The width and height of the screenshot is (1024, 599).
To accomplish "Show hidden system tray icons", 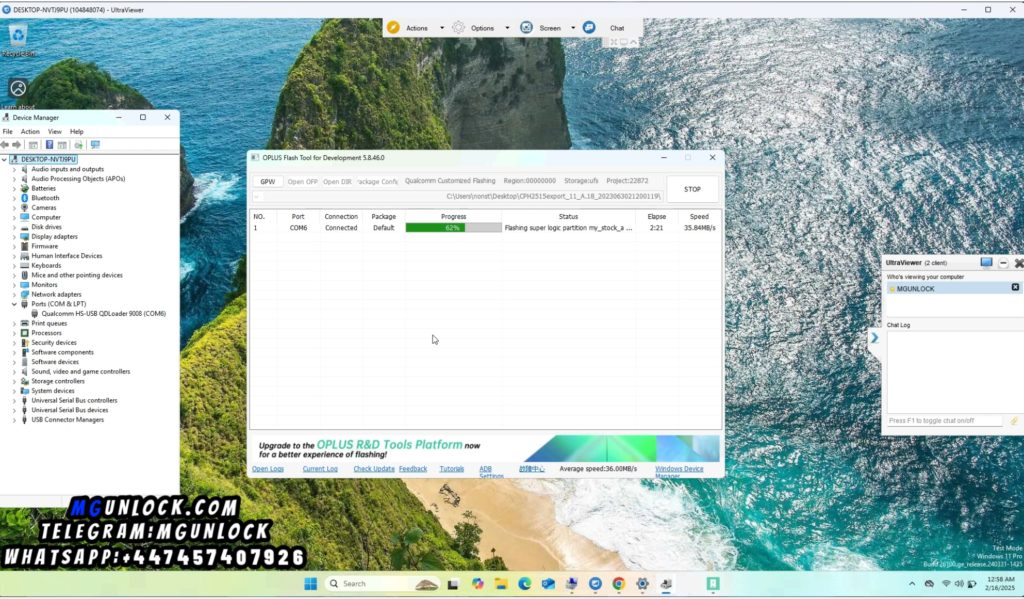I will pyautogui.click(x=912, y=584).
